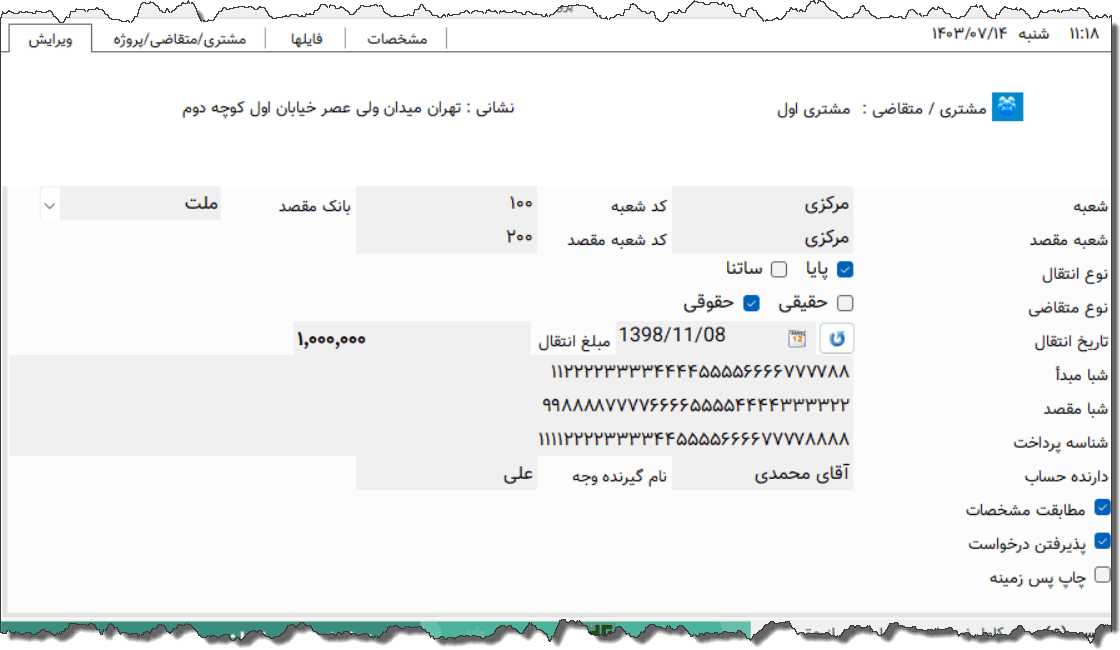Enable the ساتنا transfer type checkbox
Screen dimensions: 1120x650
point(779,268)
